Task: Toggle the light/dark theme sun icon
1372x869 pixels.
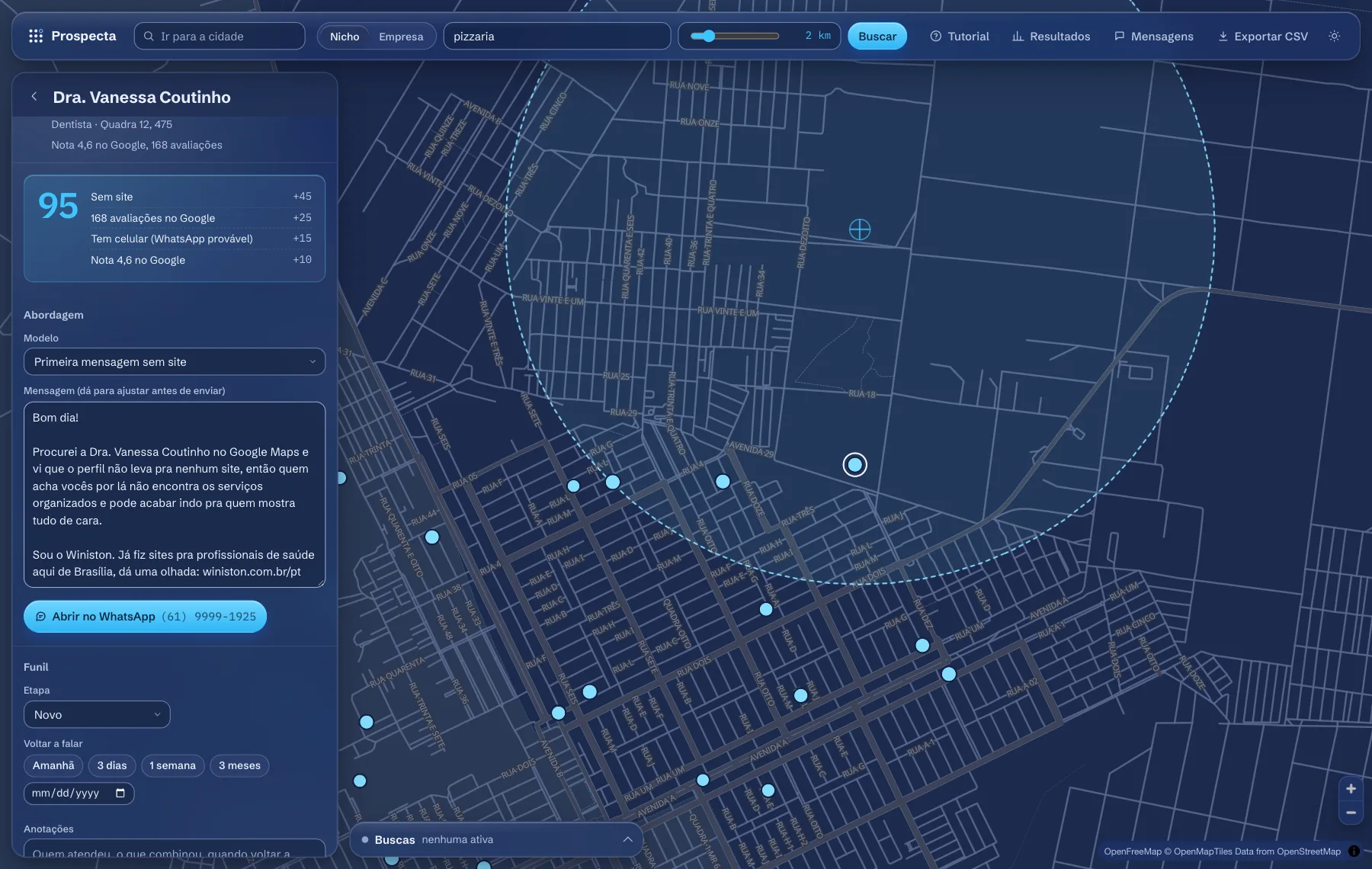Action: click(1334, 36)
